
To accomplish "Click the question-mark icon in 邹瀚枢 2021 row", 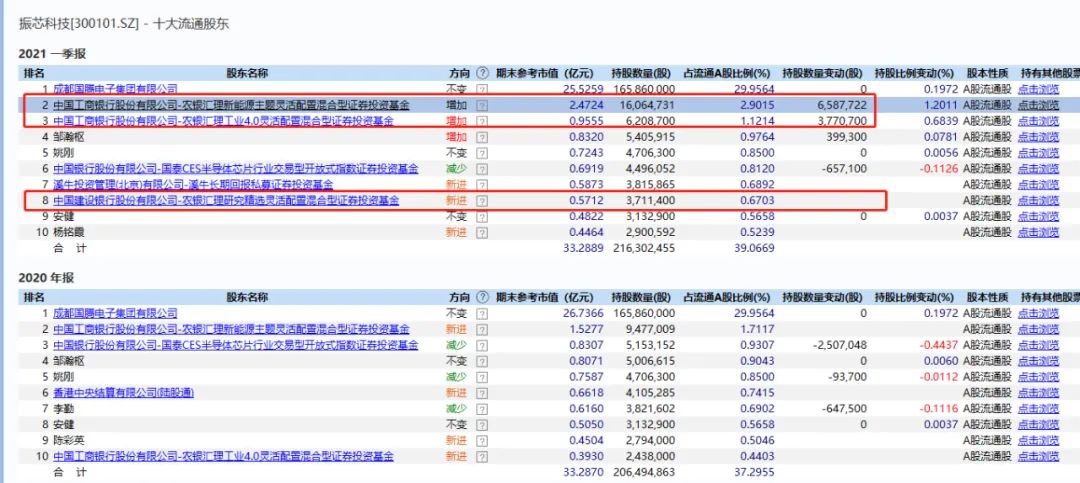I will [482, 137].
